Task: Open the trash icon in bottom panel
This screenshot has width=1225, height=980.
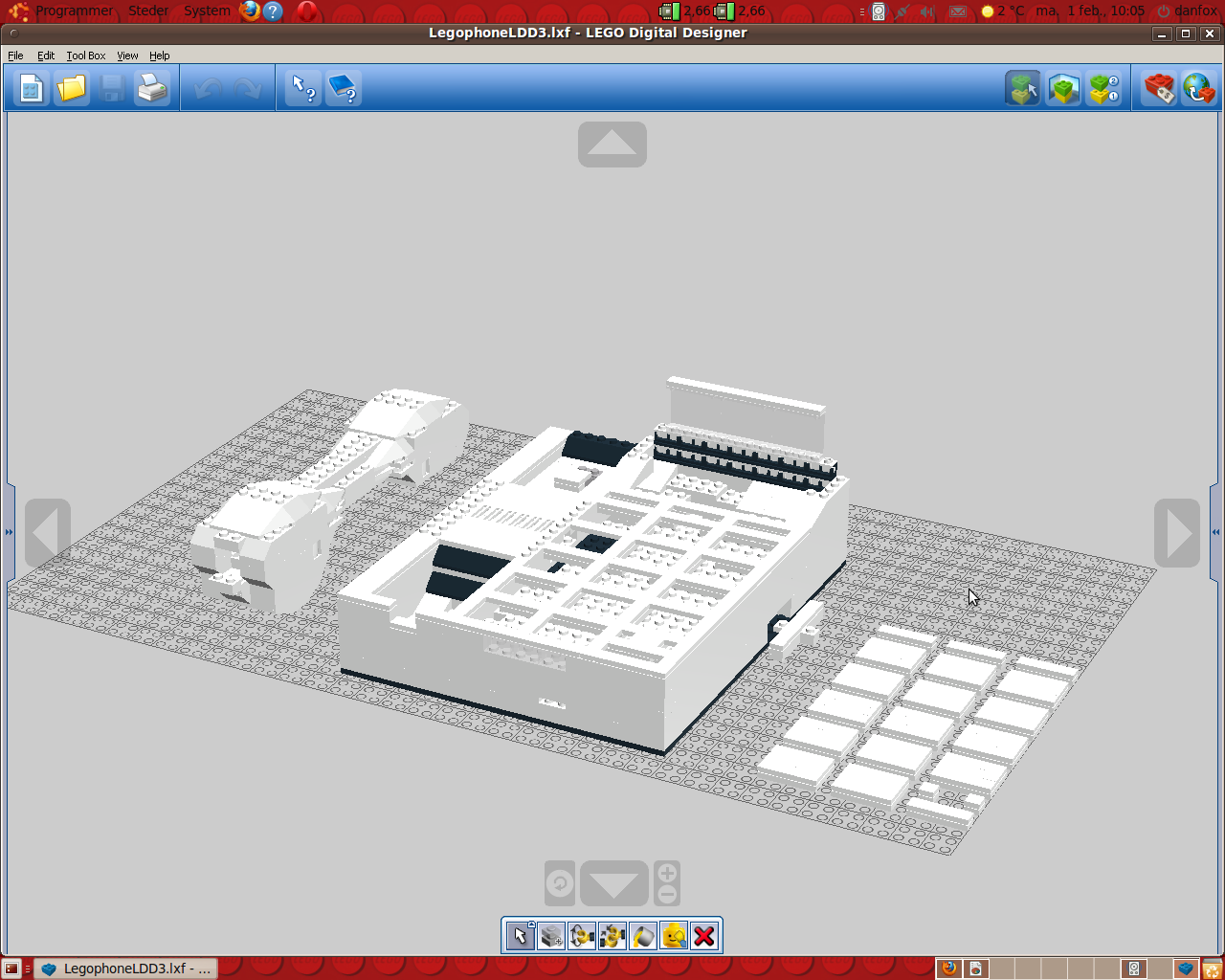Action: pyautogui.click(x=1212, y=969)
